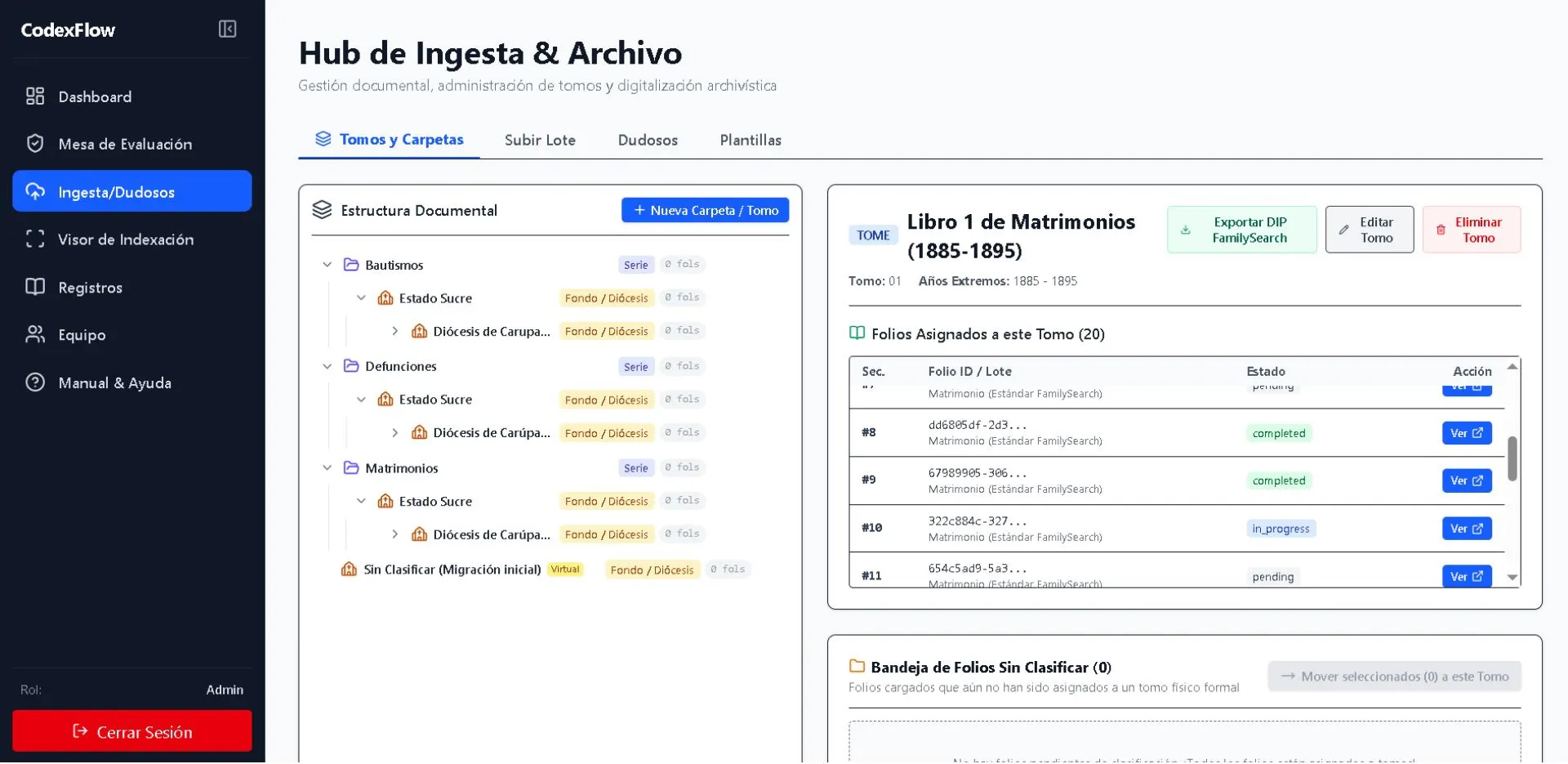Click the Ingesta/Dudosos cloud upload icon

[x=35, y=192]
